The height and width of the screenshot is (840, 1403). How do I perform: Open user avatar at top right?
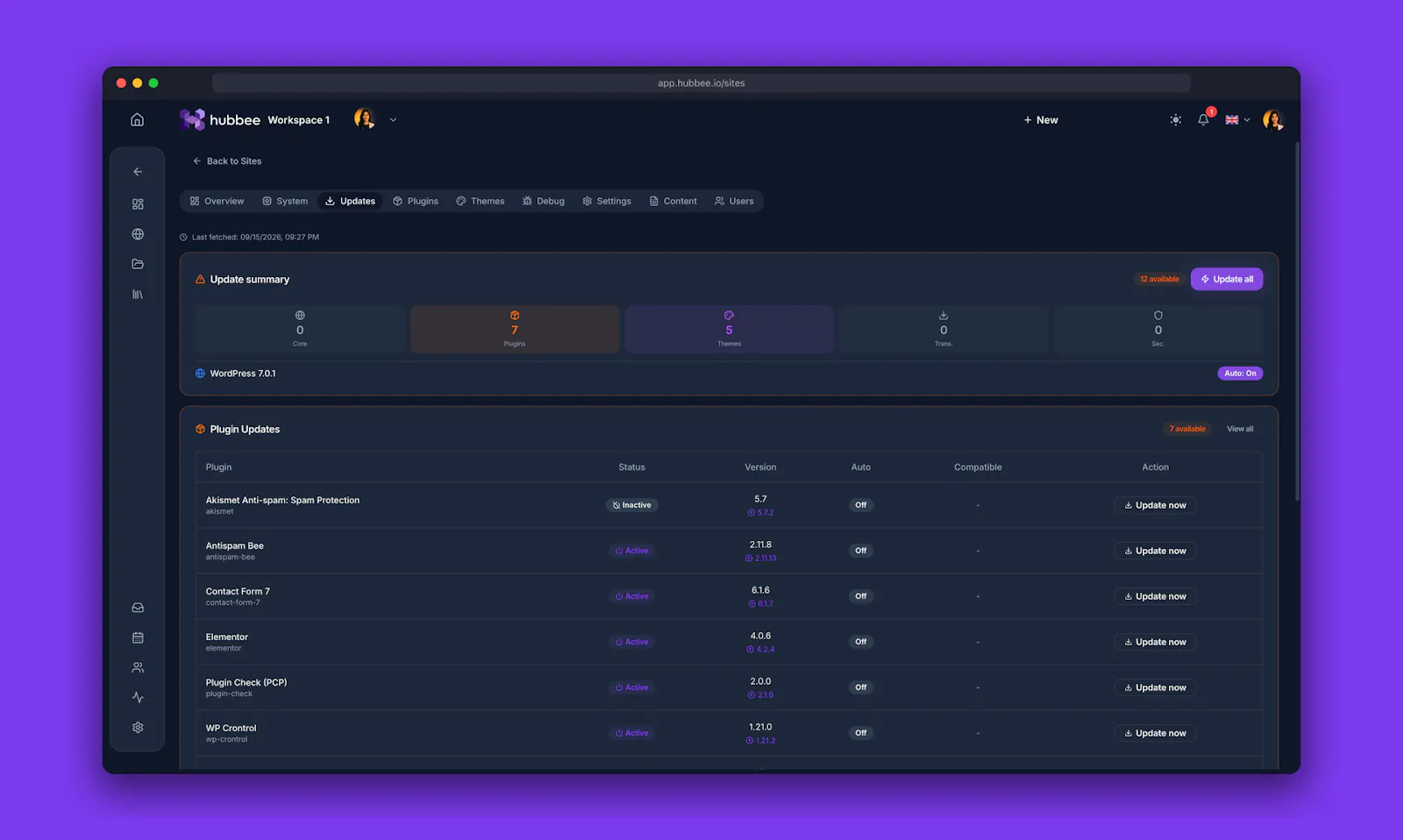pos(1273,119)
